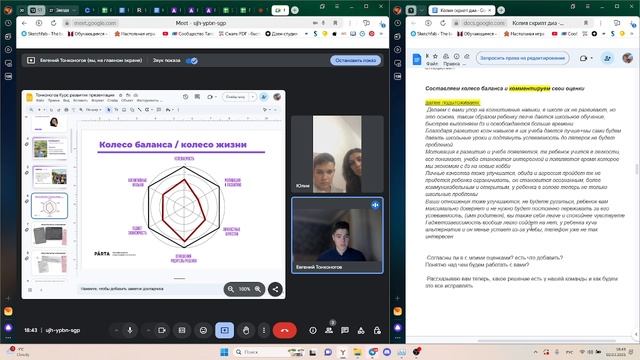Screen dimensions: 640x360
Task: Reload the Meet page
Action: pyautogui.click(x=53, y=23)
